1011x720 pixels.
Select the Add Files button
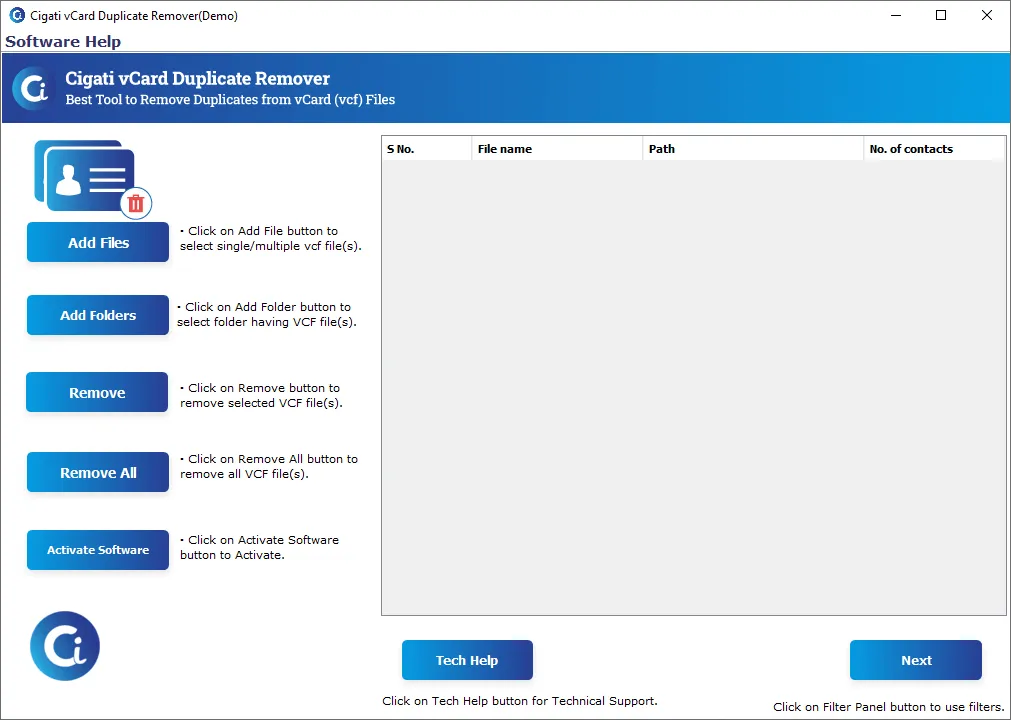[97, 242]
